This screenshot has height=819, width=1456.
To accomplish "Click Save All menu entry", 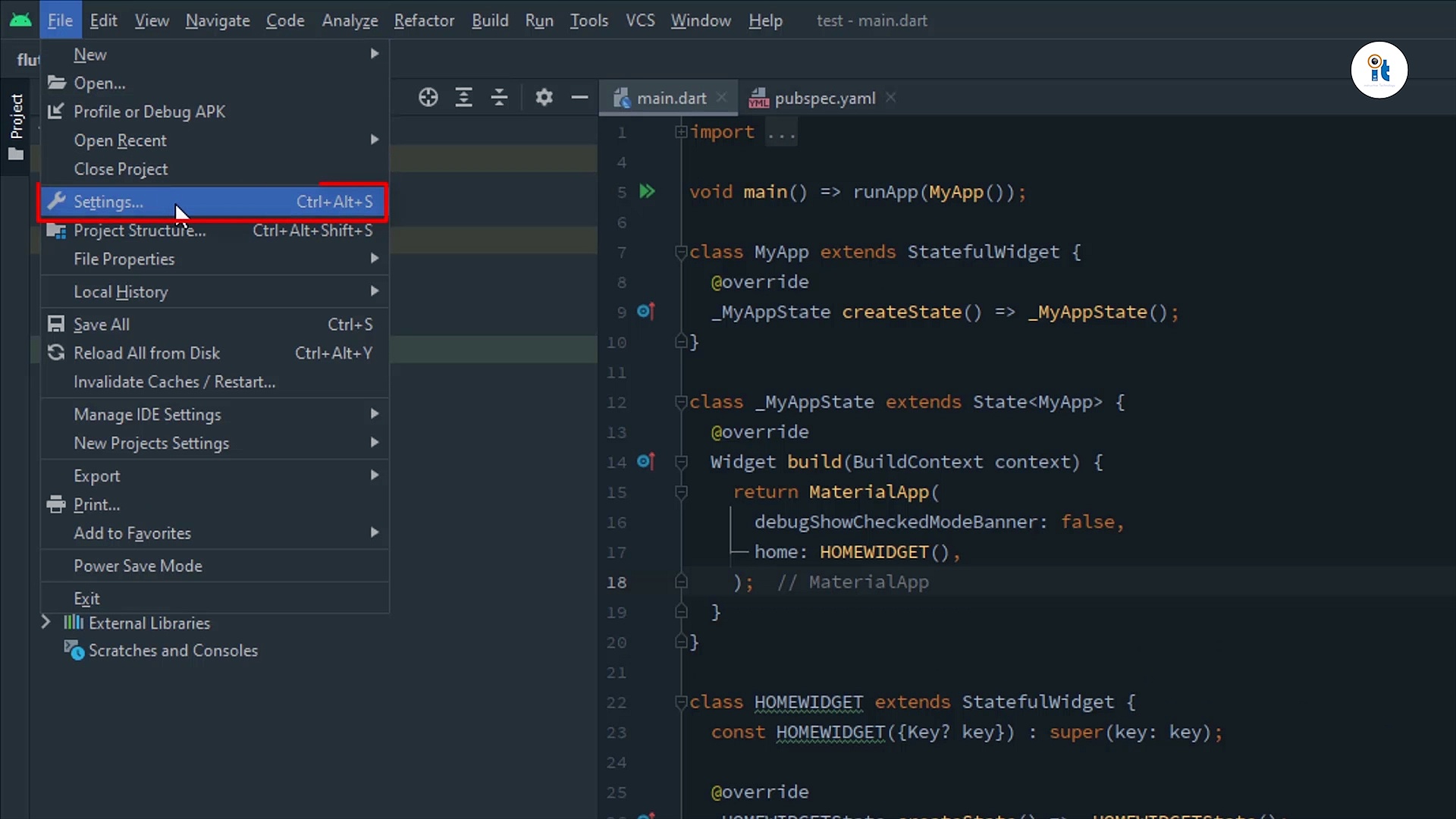I will coord(215,325).
